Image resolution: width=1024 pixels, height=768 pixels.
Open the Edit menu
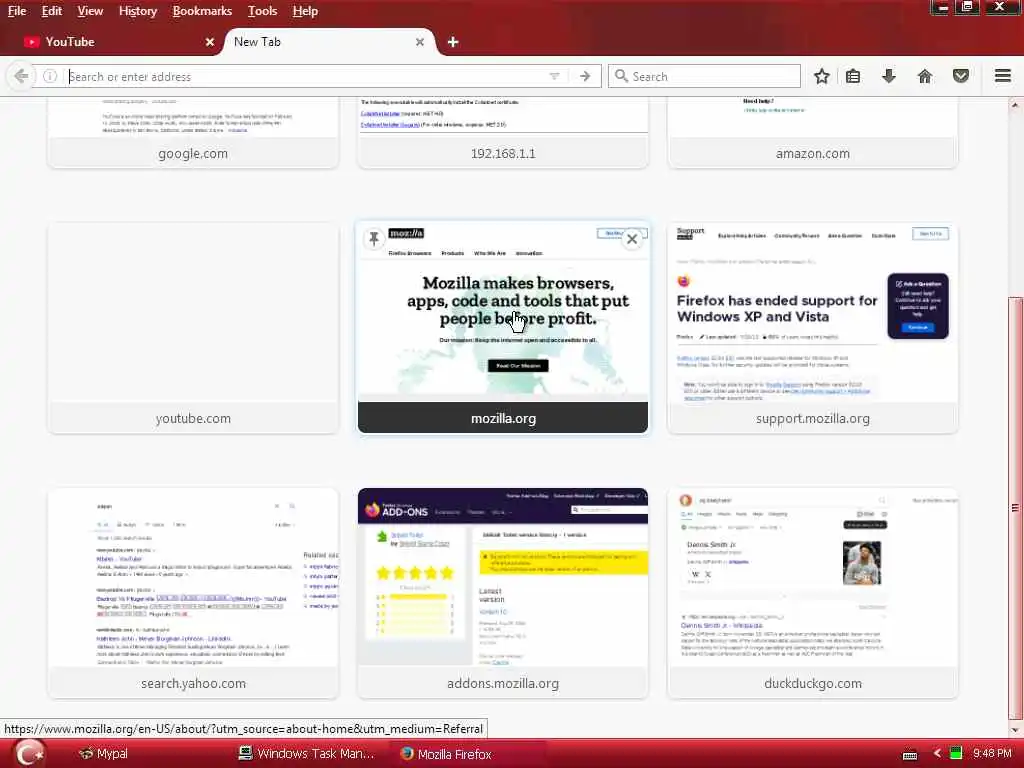tap(52, 11)
